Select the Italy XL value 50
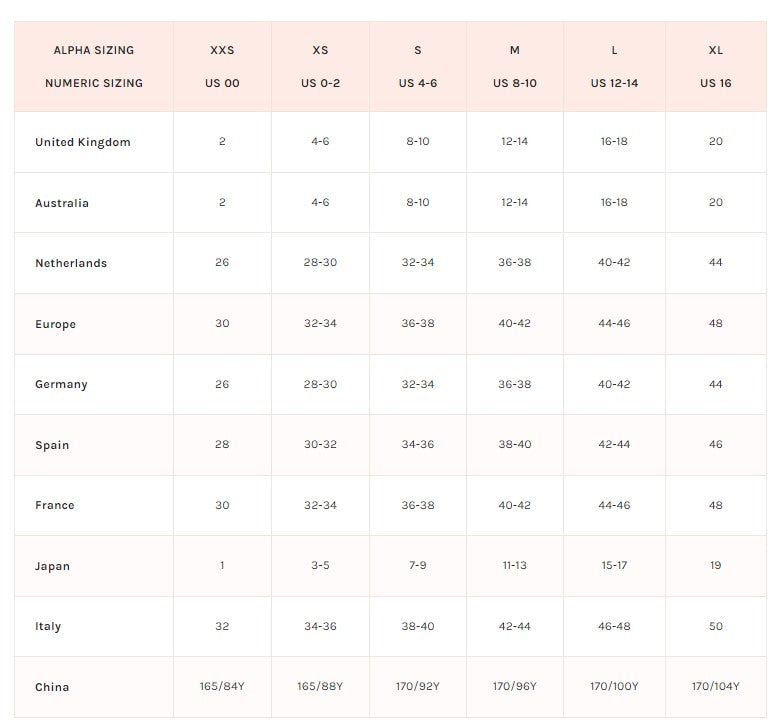This screenshot has width=779, height=727. 716,626
